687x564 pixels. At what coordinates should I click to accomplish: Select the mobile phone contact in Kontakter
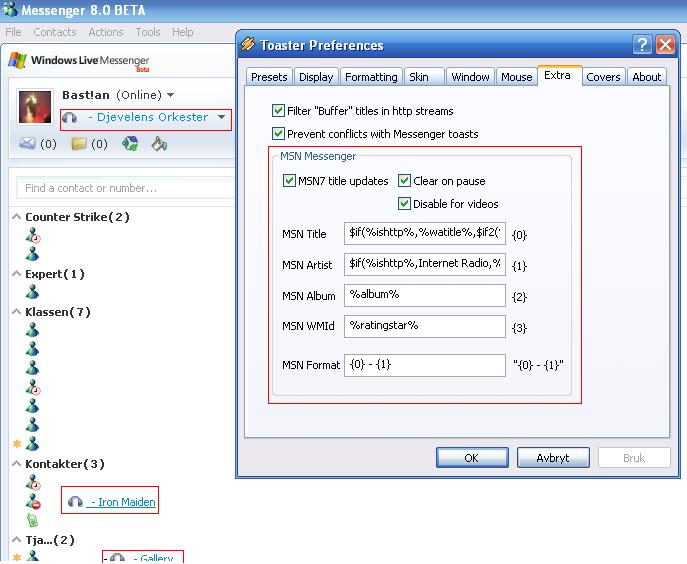[32, 520]
